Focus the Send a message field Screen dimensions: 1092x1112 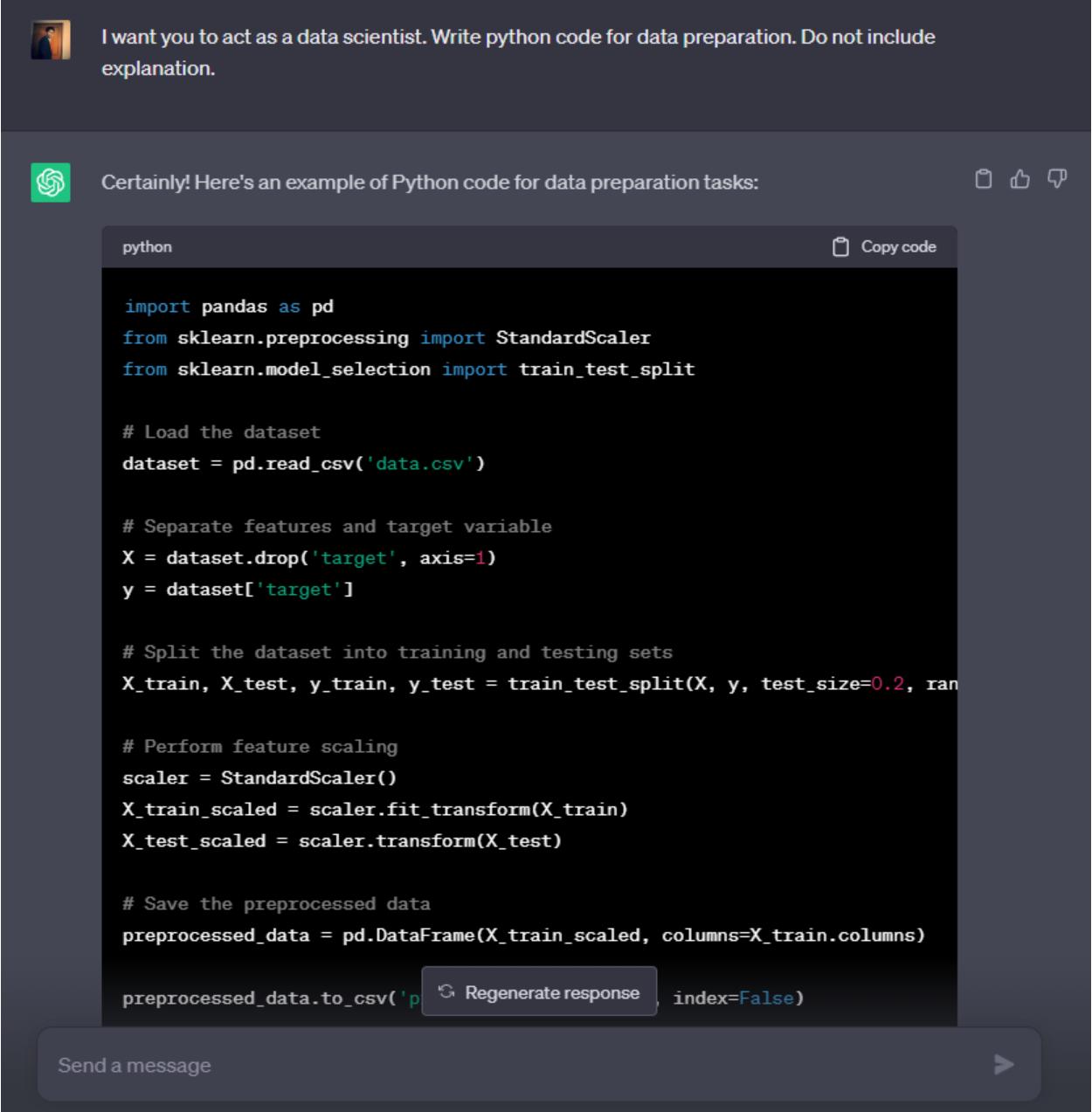tap(539, 1064)
